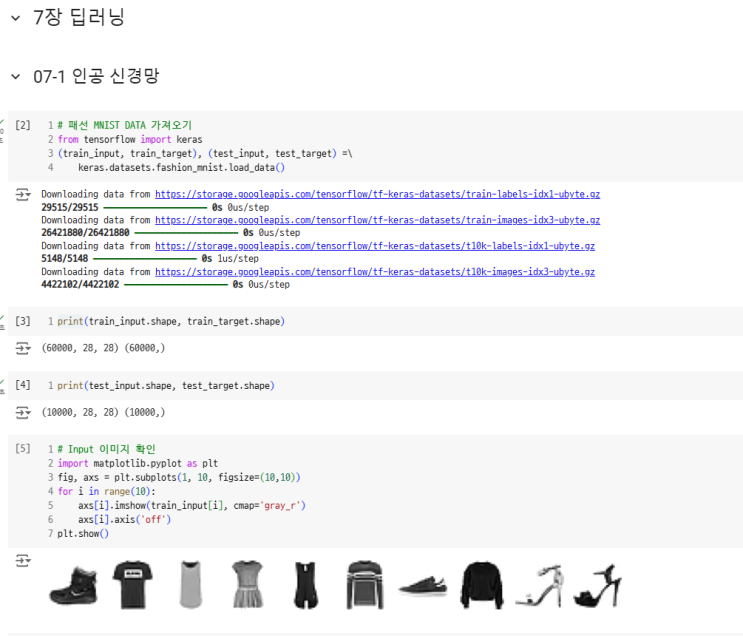Open t10k-labels-idx1-ubyte.gz download link
Image resolution: width=743 pixels, height=636 pixels.
[x=375, y=246]
